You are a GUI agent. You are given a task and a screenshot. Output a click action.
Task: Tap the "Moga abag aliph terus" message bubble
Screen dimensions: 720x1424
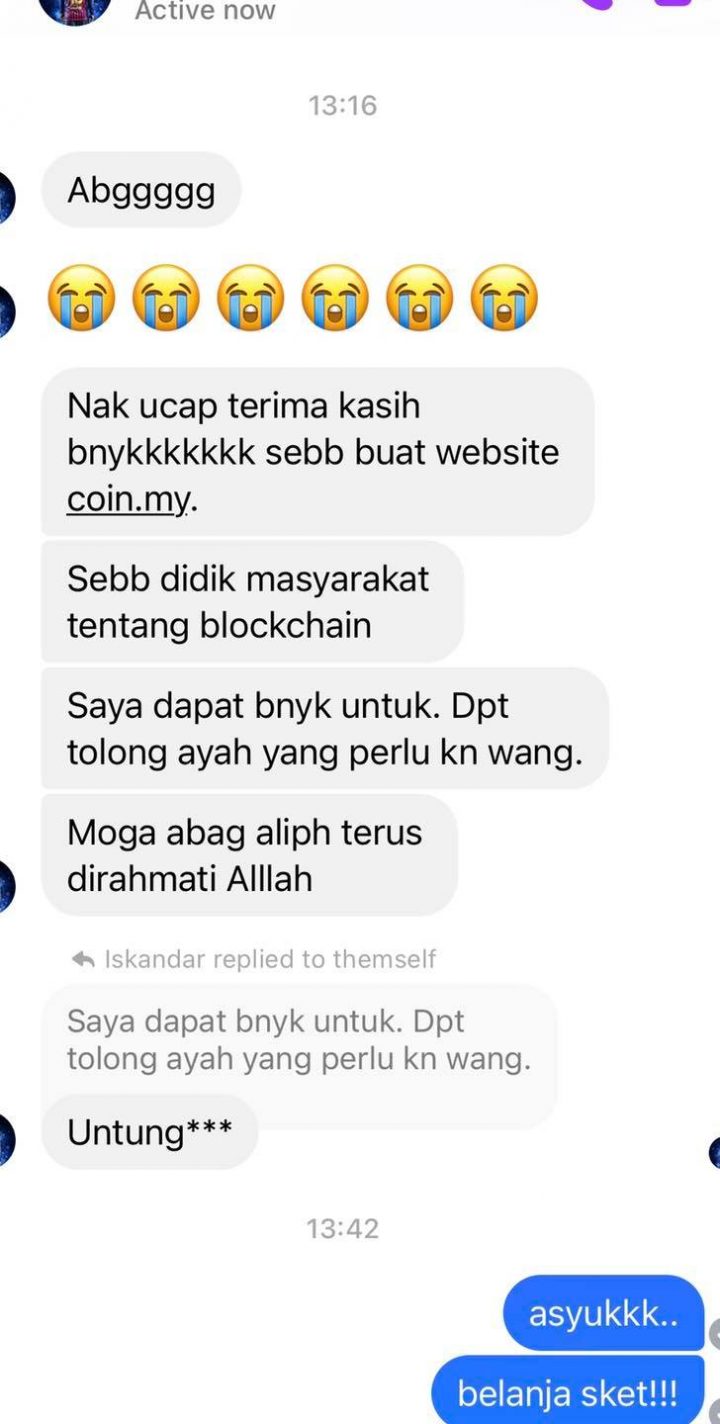[x=250, y=855]
